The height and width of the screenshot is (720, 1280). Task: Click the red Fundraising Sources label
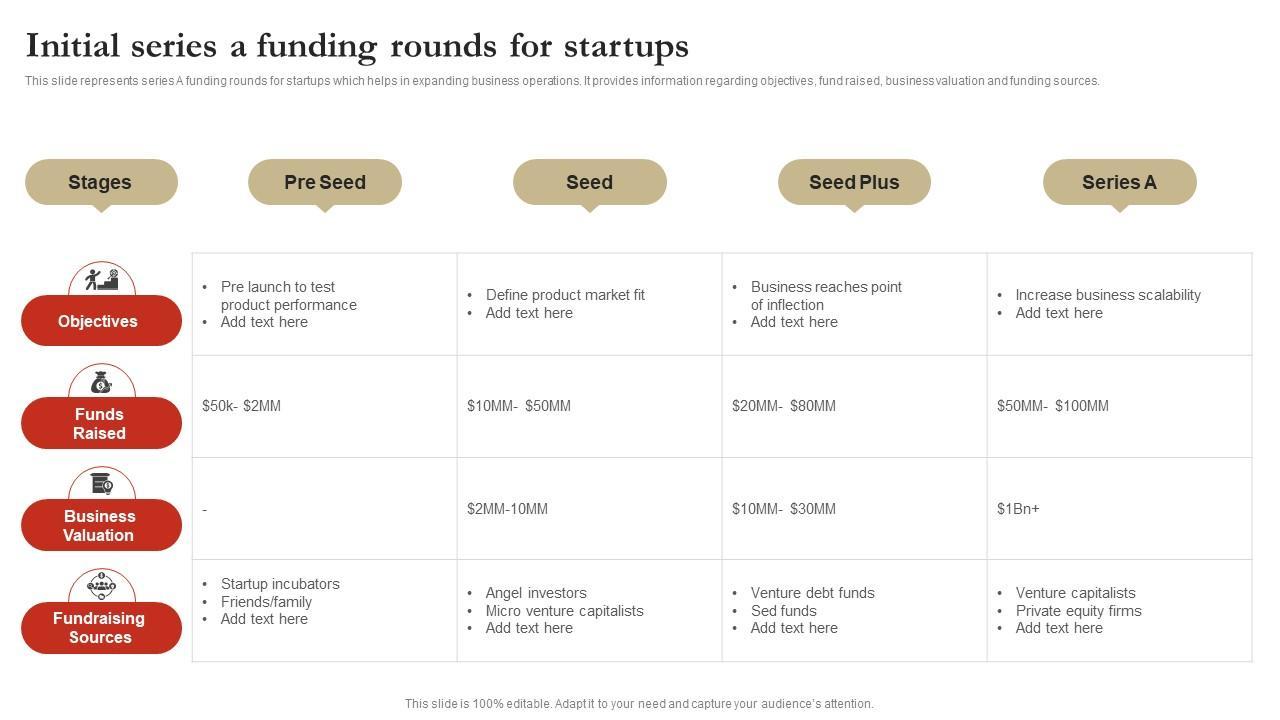(x=101, y=628)
